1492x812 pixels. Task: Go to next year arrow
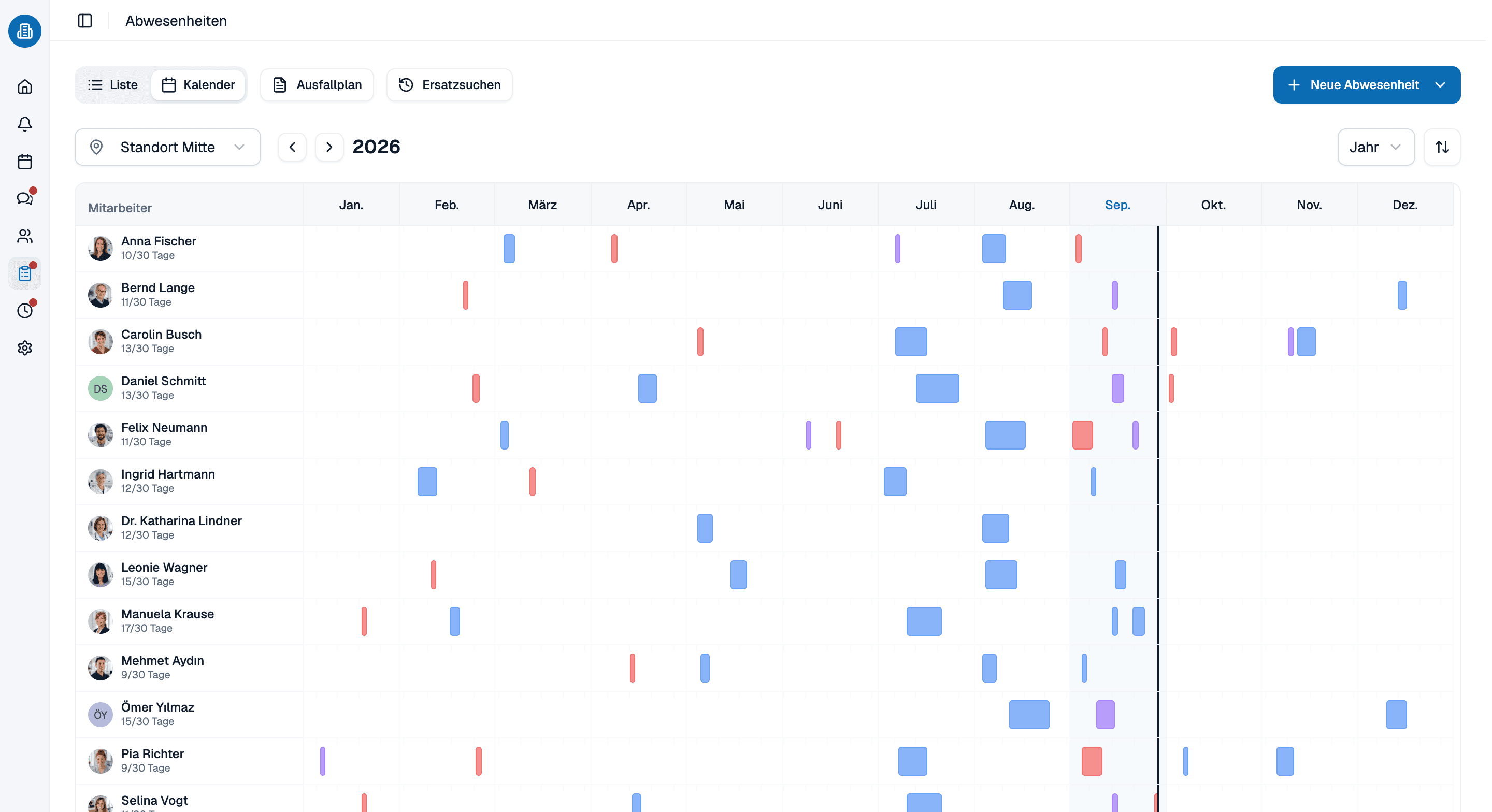(x=329, y=147)
